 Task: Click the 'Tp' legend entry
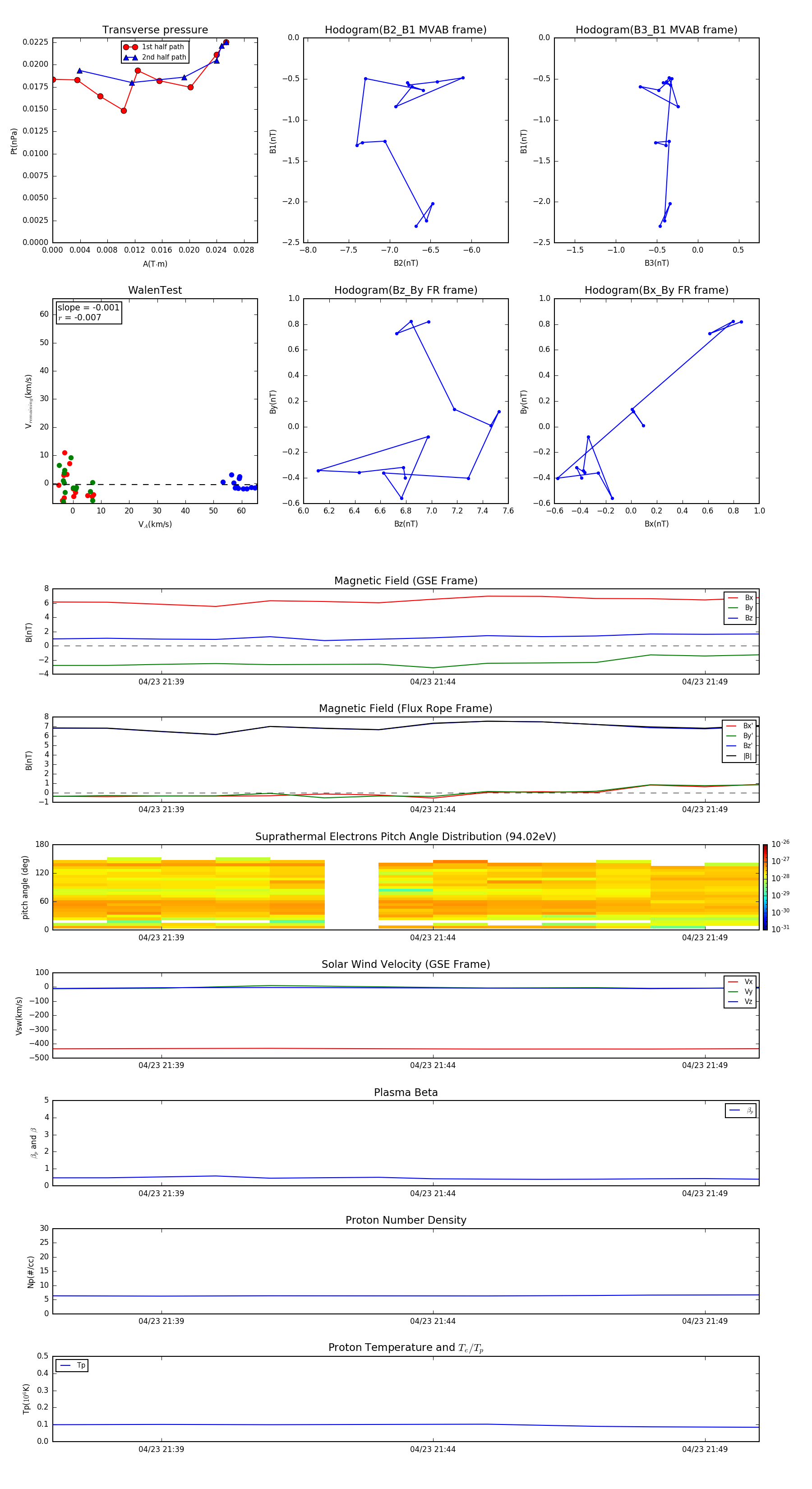point(72,1365)
